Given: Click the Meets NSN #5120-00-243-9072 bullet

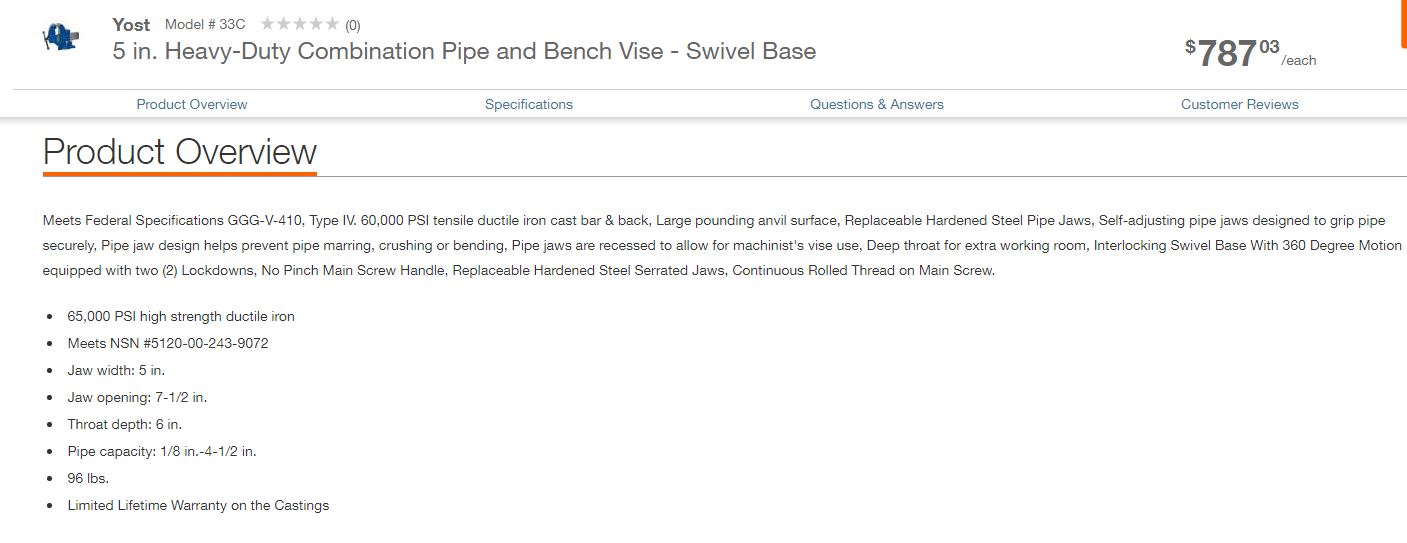Looking at the screenshot, I should (168, 343).
